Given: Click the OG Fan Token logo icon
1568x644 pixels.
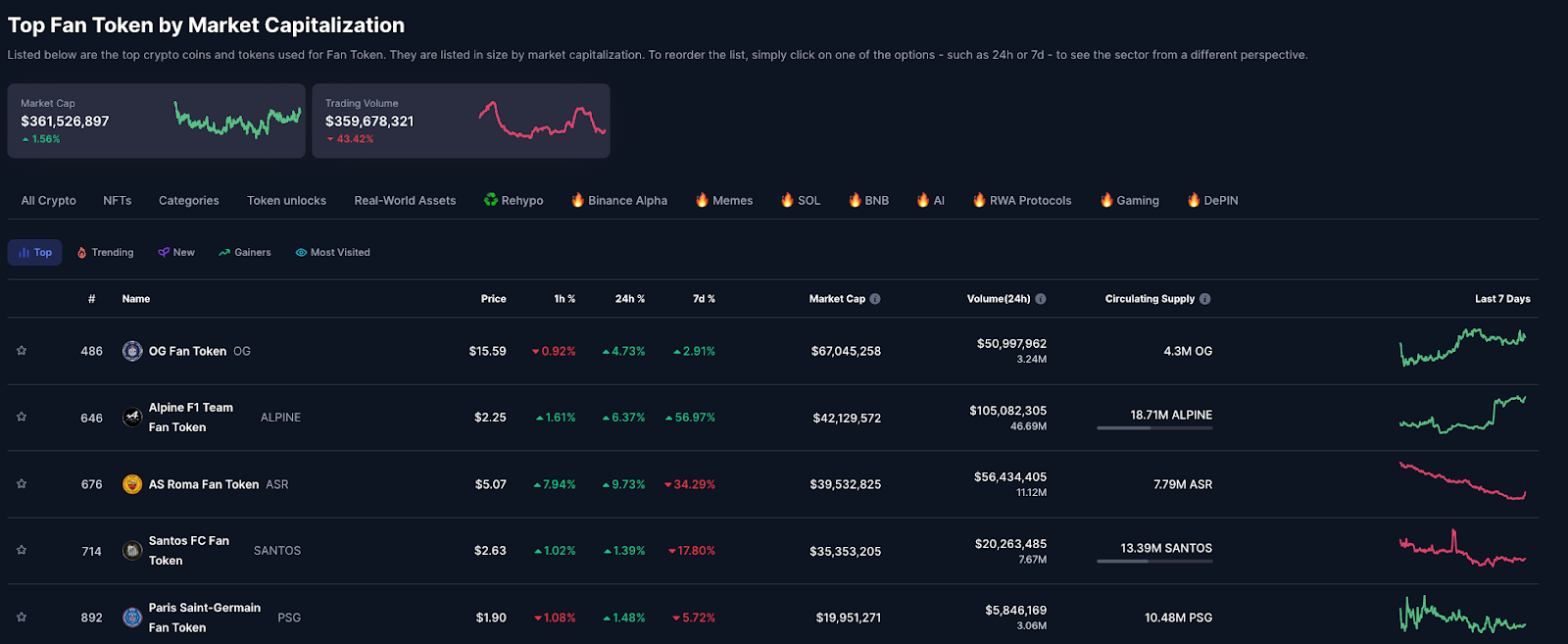Looking at the screenshot, I should point(132,351).
